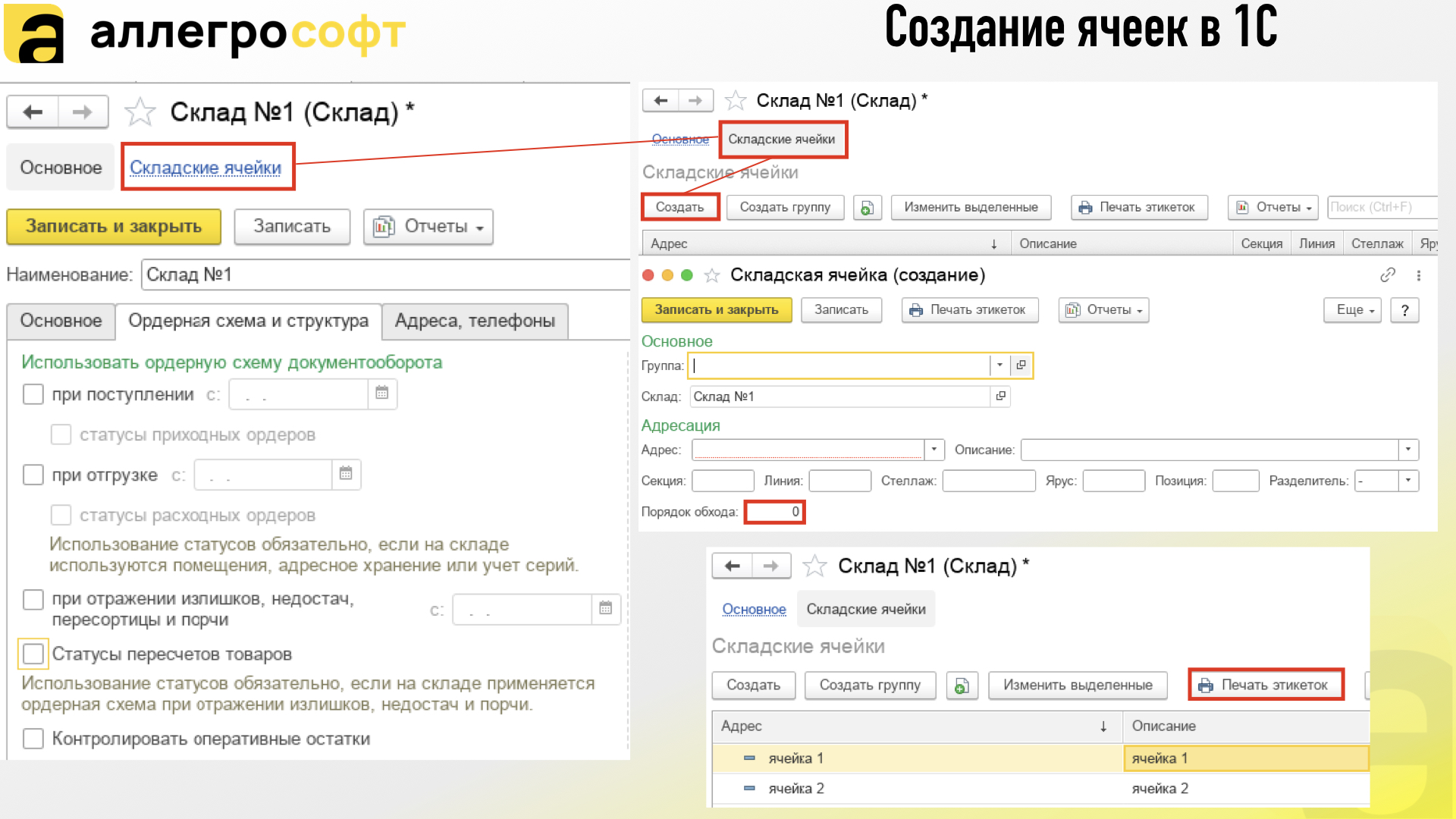Open 'Складские ячейки' link in left window
Image resolution: width=1456 pixels, height=819 pixels.
[206, 168]
